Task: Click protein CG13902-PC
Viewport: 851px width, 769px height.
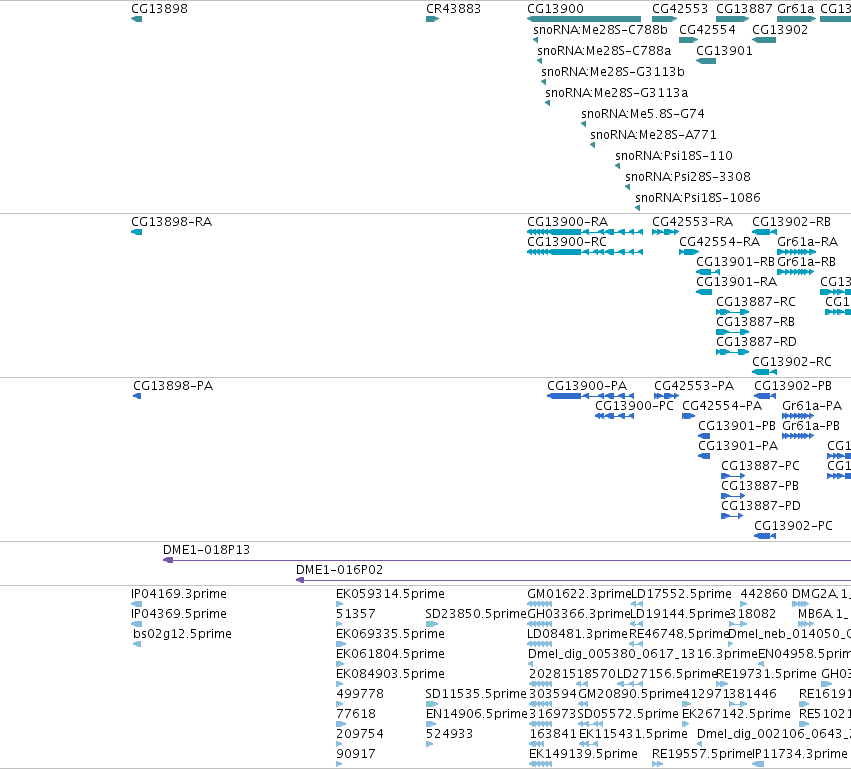Action: point(793,526)
